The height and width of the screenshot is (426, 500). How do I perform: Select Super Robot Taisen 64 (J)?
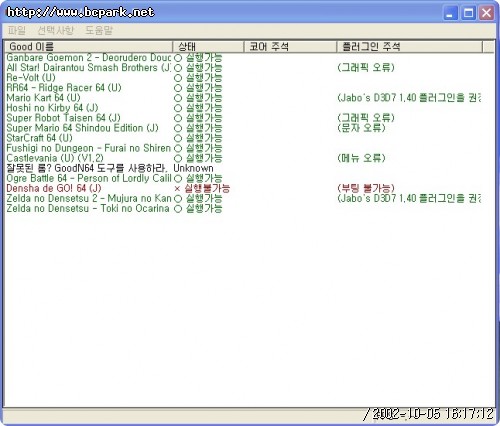click(63, 118)
